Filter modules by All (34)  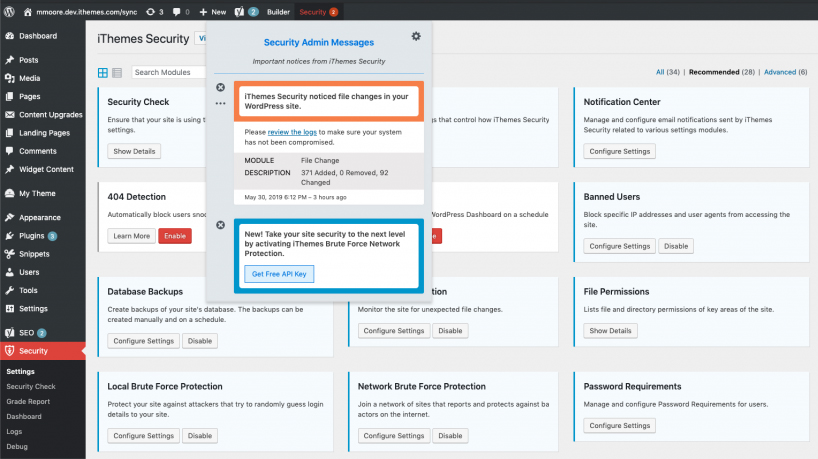pos(667,72)
